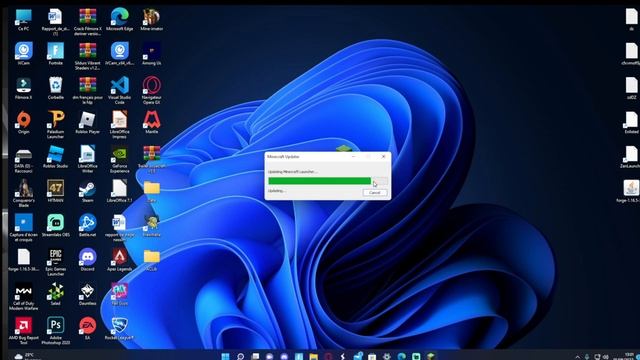
Task: Select the Mantle desktop shortcut
Action: point(151,123)
